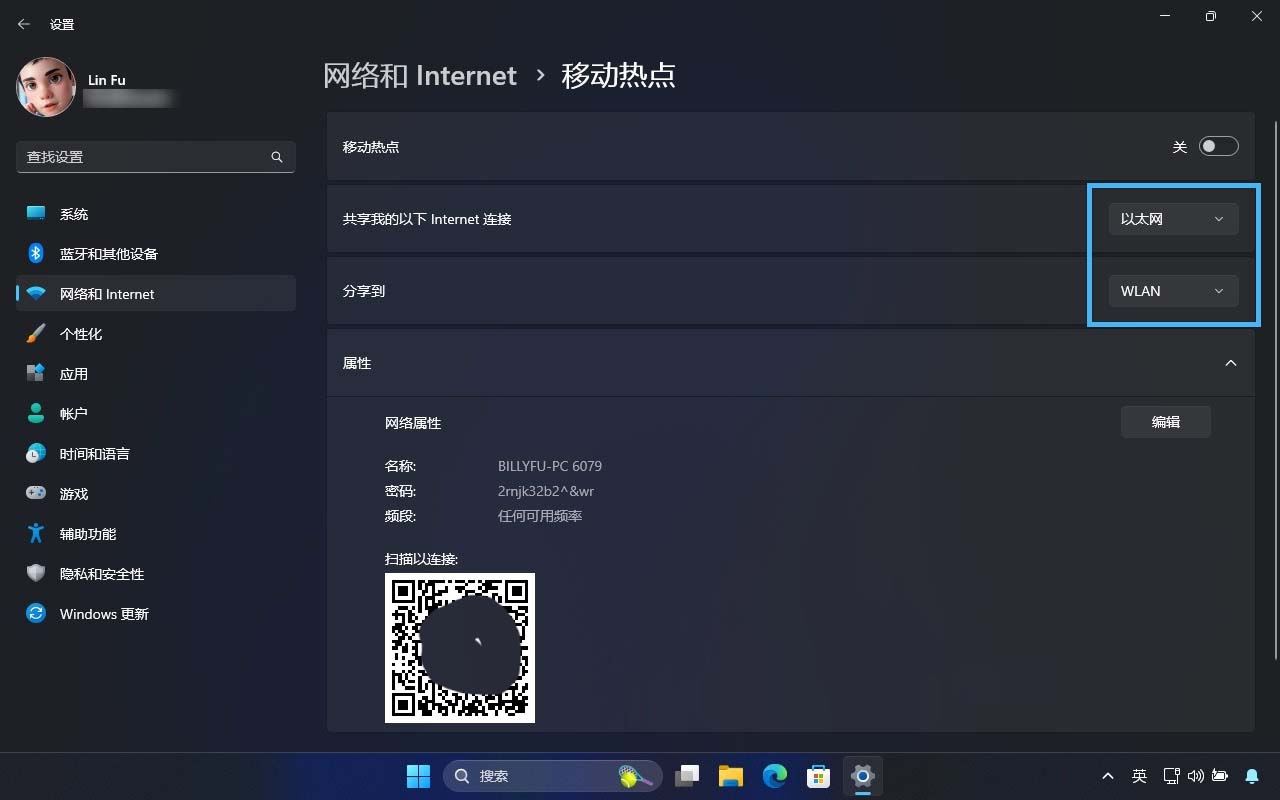
Task: Select 隐私和安全性 in the sidebar
Action: tap(103, 573)
